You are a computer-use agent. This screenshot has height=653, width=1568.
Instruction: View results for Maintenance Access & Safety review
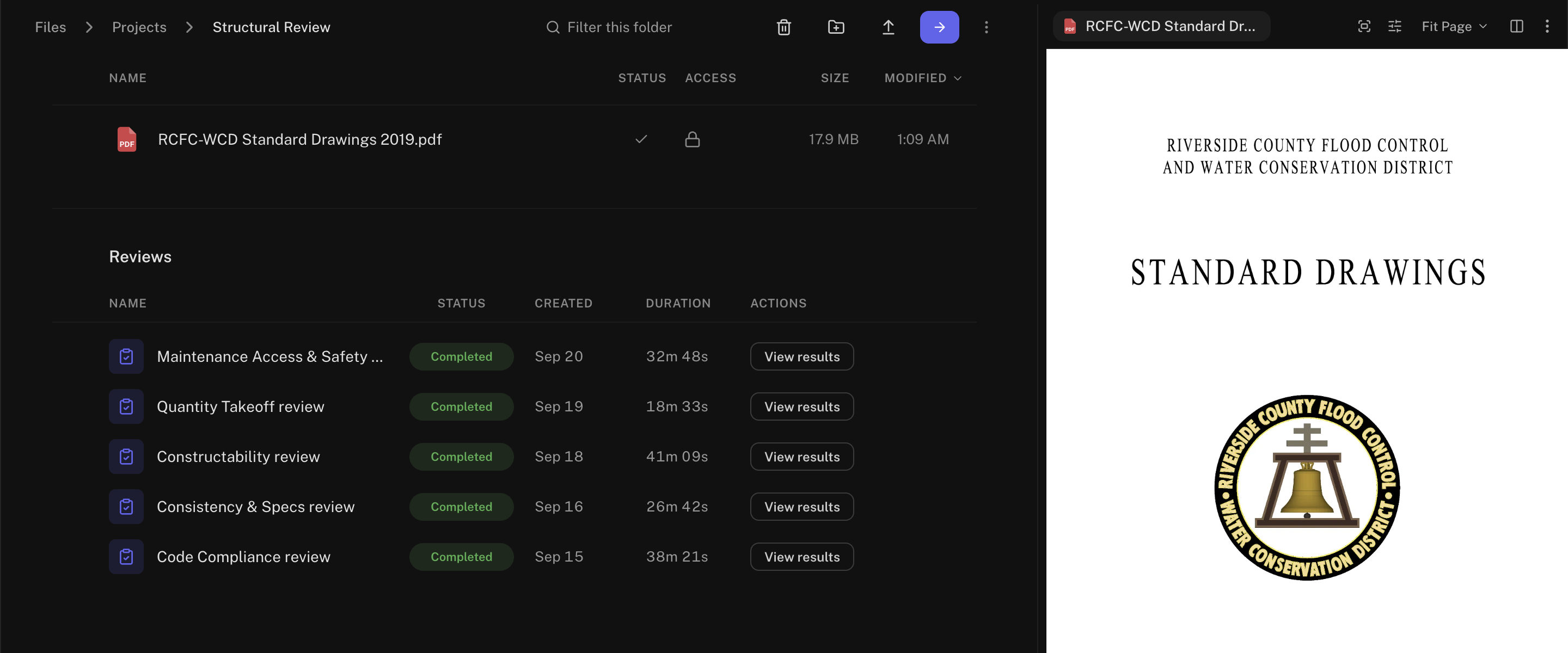[x=801, y=356]
